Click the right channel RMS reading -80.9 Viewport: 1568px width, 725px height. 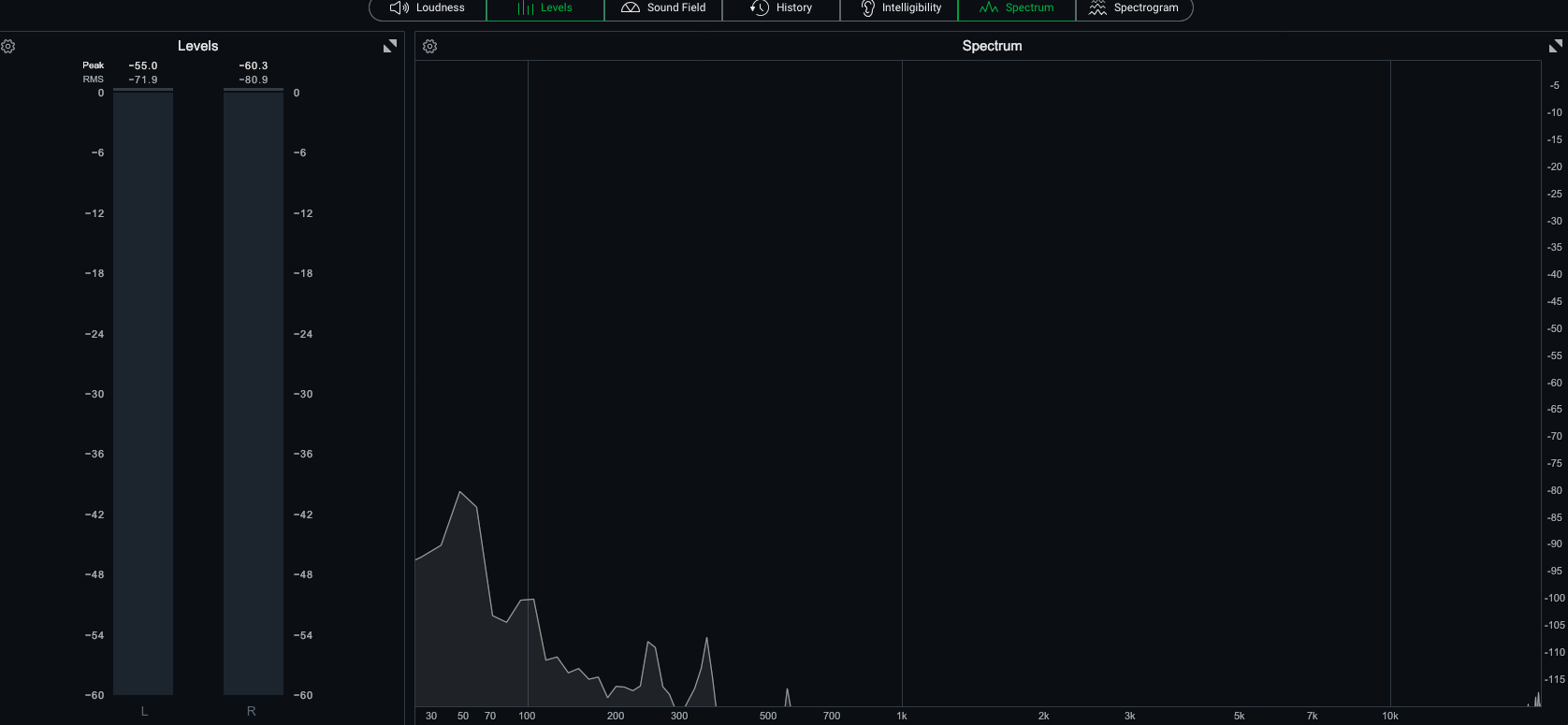[x=254, y=80]
